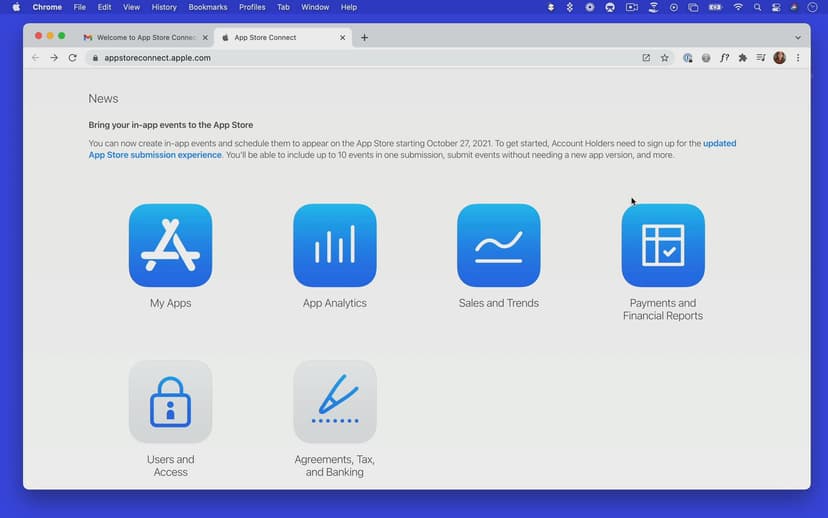Open the Chrome Extensions puzzle icon
The width and height of the screenshot is (828, 518).
(742, 58)
